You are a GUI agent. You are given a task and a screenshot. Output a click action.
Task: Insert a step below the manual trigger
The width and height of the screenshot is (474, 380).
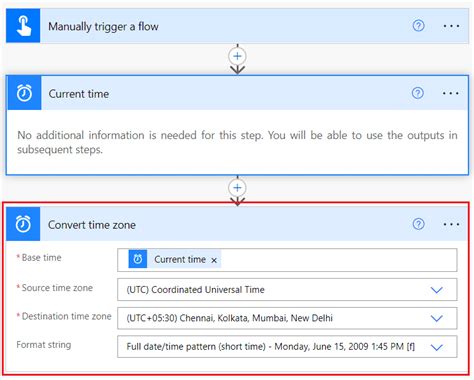pos(237,56)
